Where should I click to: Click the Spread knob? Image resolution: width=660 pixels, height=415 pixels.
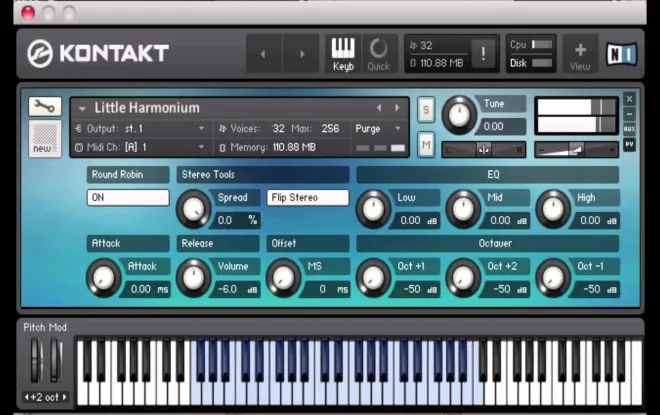pyautogui.click(x=194, y=209)
